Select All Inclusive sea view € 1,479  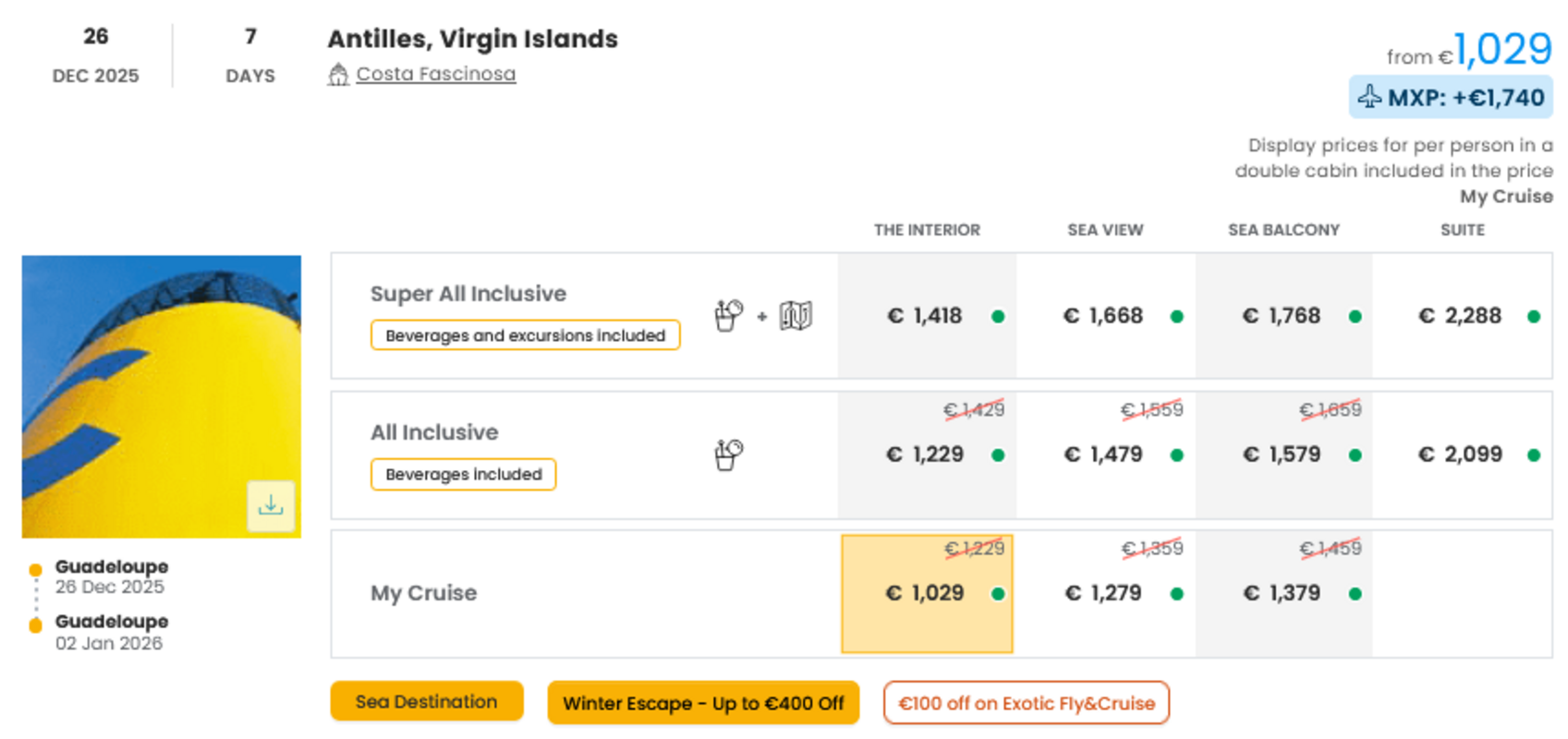tap(1106, 454)
